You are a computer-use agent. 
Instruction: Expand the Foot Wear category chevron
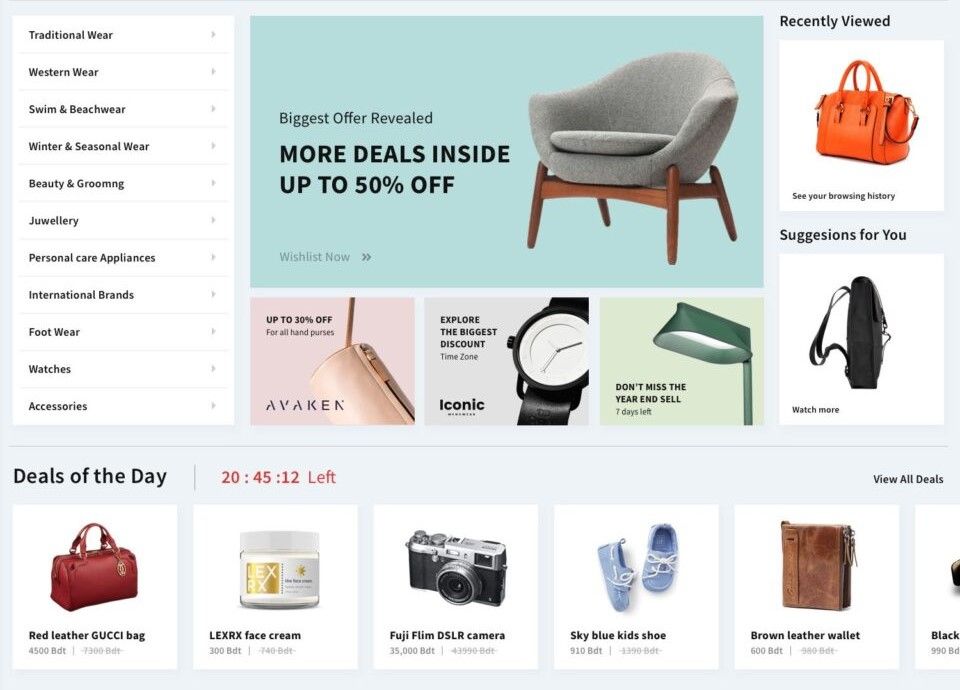coord(213,331)
